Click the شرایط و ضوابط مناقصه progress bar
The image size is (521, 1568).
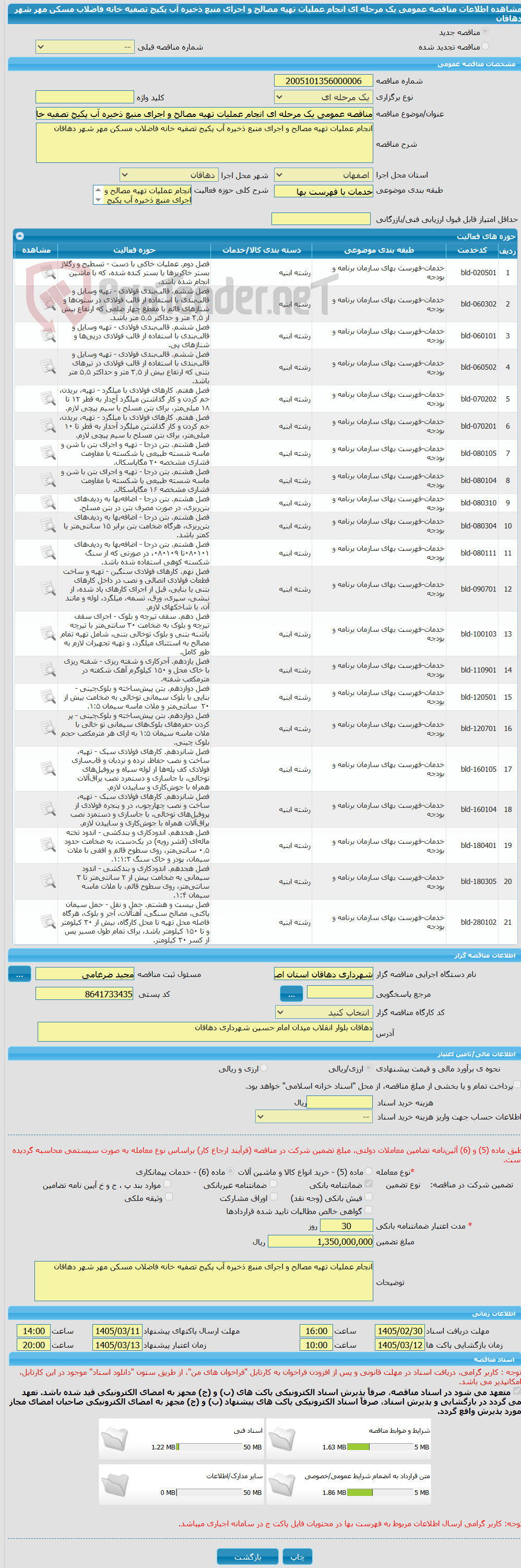click(380, 1447)
